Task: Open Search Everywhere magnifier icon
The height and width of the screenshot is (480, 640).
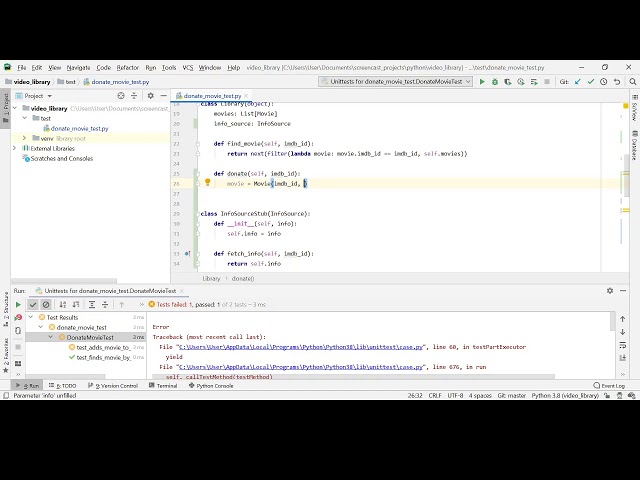Action: (633, 82)
